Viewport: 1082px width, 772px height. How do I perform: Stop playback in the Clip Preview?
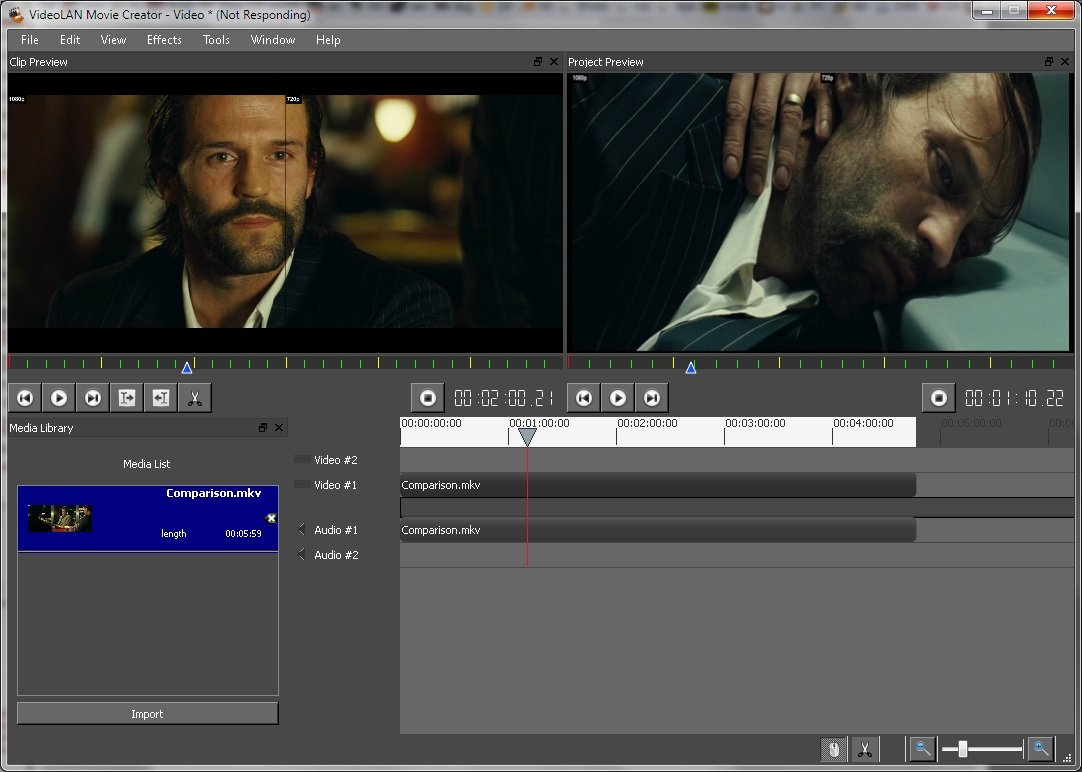coord(428,398)
